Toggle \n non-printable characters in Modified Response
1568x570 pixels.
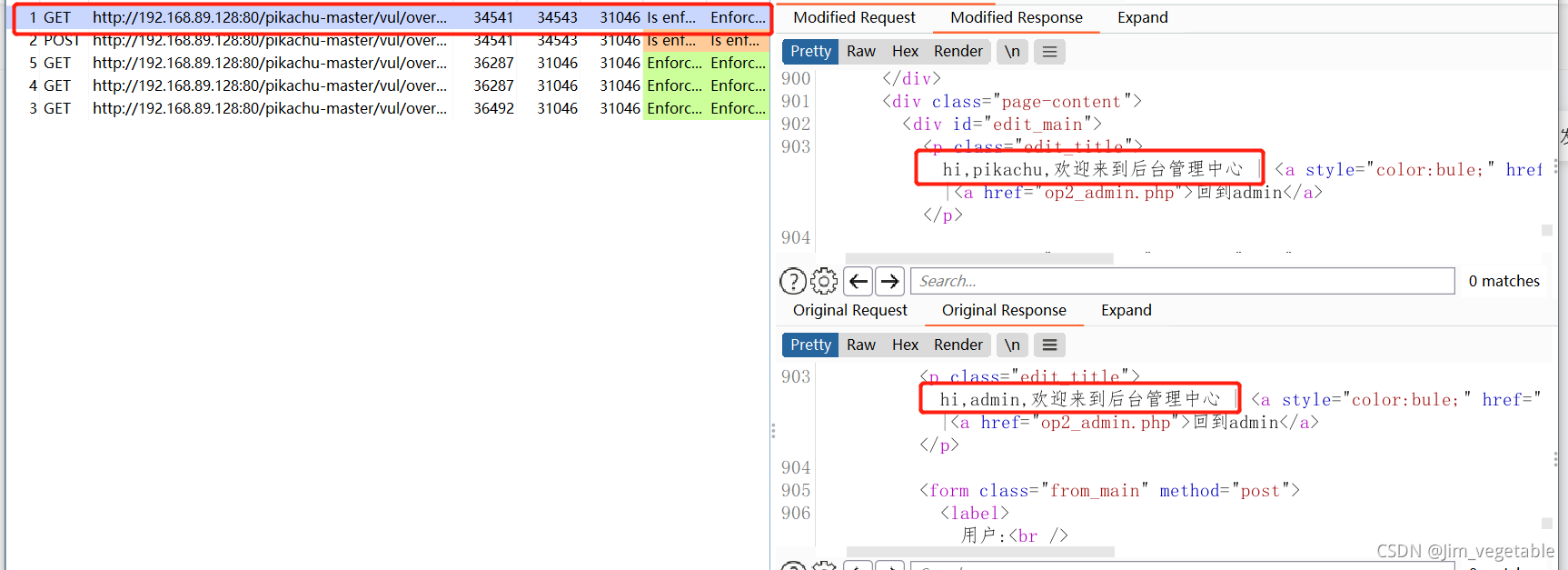point(1012,52)
